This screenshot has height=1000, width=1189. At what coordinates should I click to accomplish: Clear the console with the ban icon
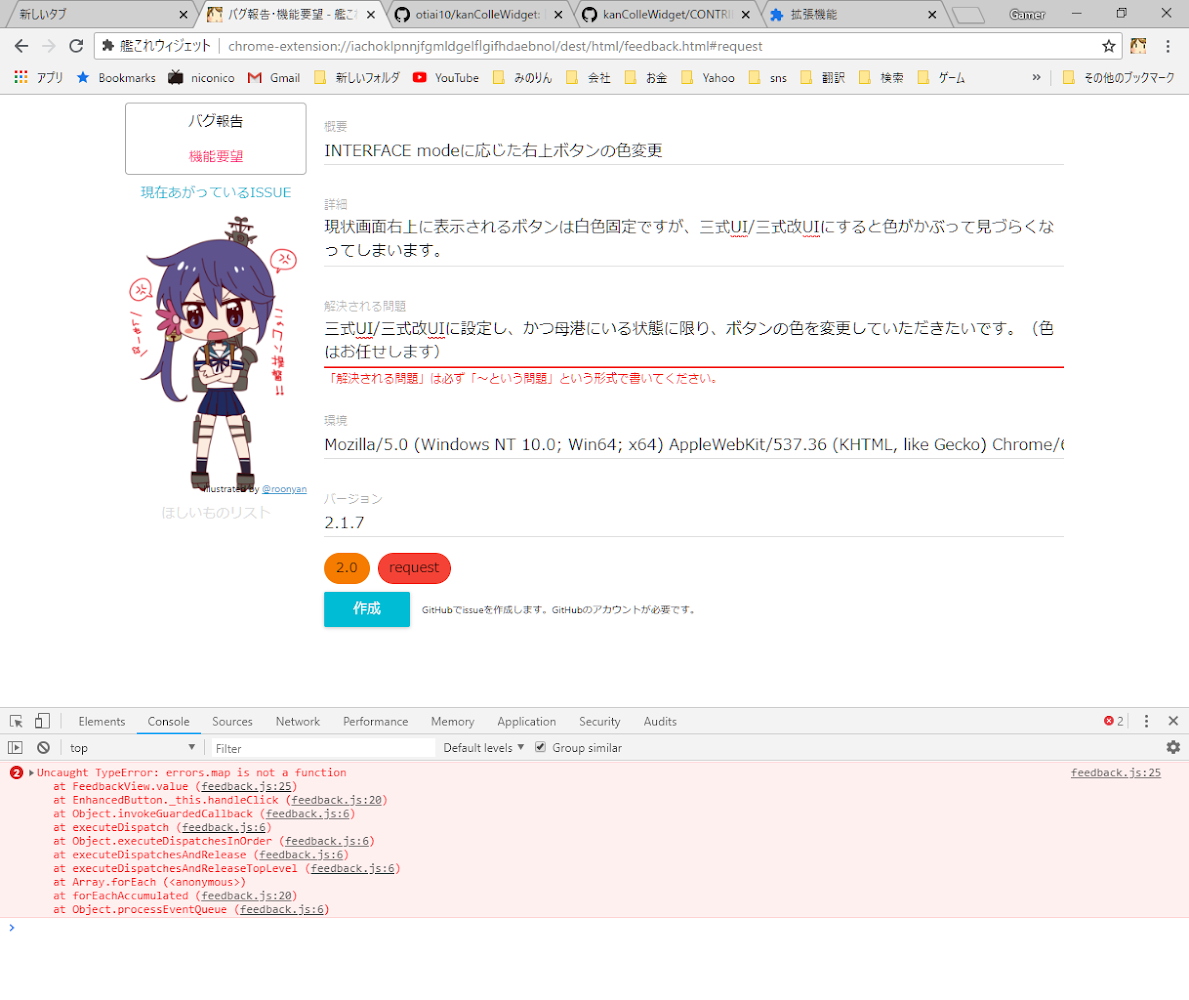(43, 748)
